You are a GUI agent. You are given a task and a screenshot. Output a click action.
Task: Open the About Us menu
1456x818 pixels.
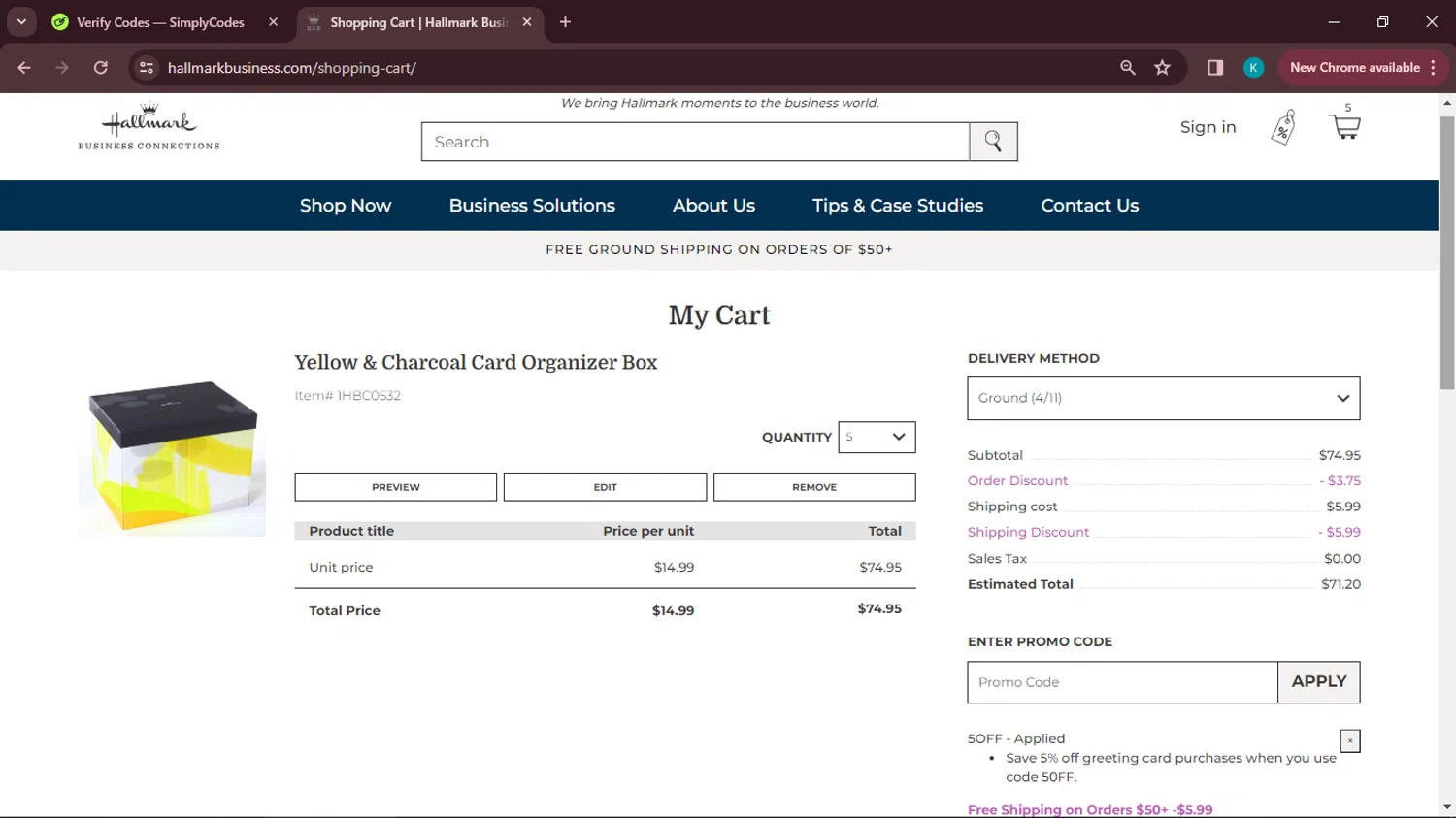pyautogui.click(x=713, y=206)
